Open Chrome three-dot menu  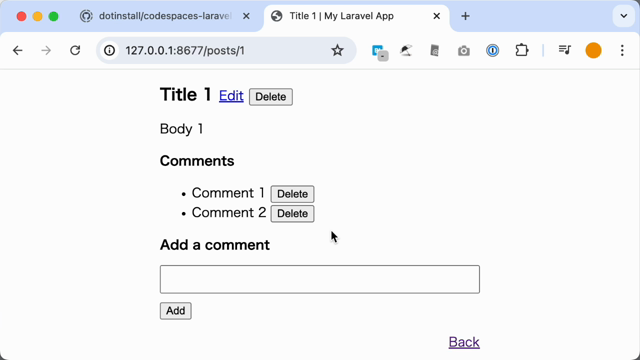[622, 51]
